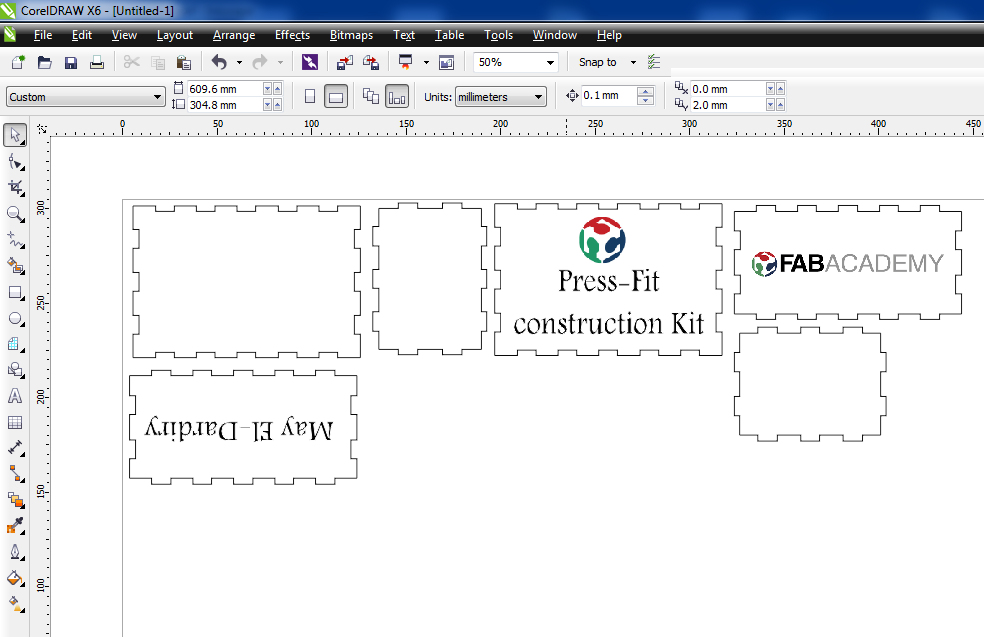The image size is (984, 637).
Task: Edit the duplicate distance y 2.0 mm
Action: coord(727,105)
